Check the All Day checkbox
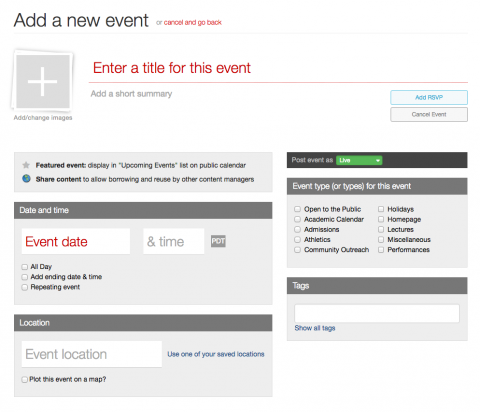This screenshot has width=480, height=412. tap(24, 267)
